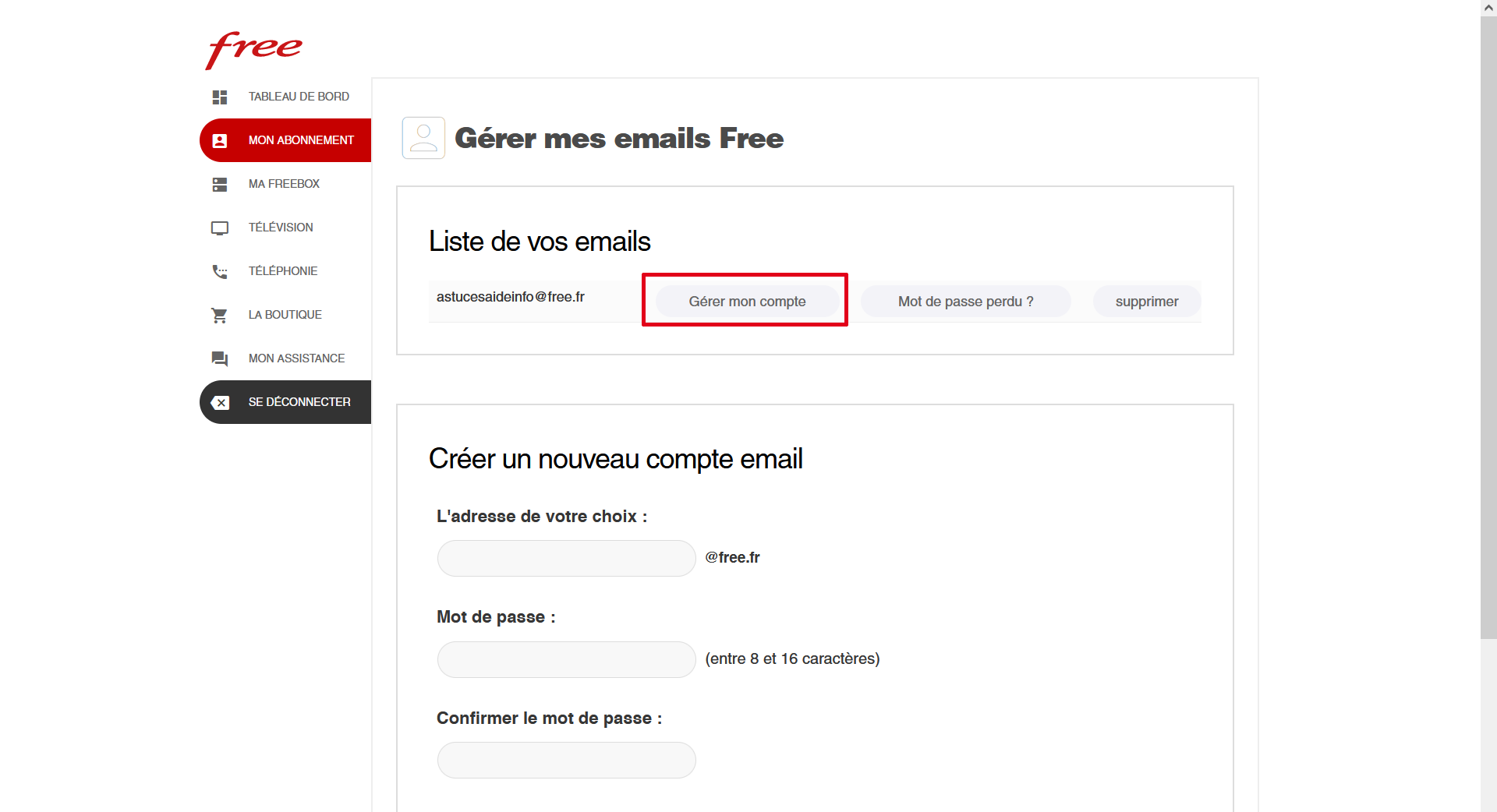Image resolution: width=1497 pixels, height=812 pixels.
Task: Click the scrollbar up arrow
Action: coord(1488,8)
